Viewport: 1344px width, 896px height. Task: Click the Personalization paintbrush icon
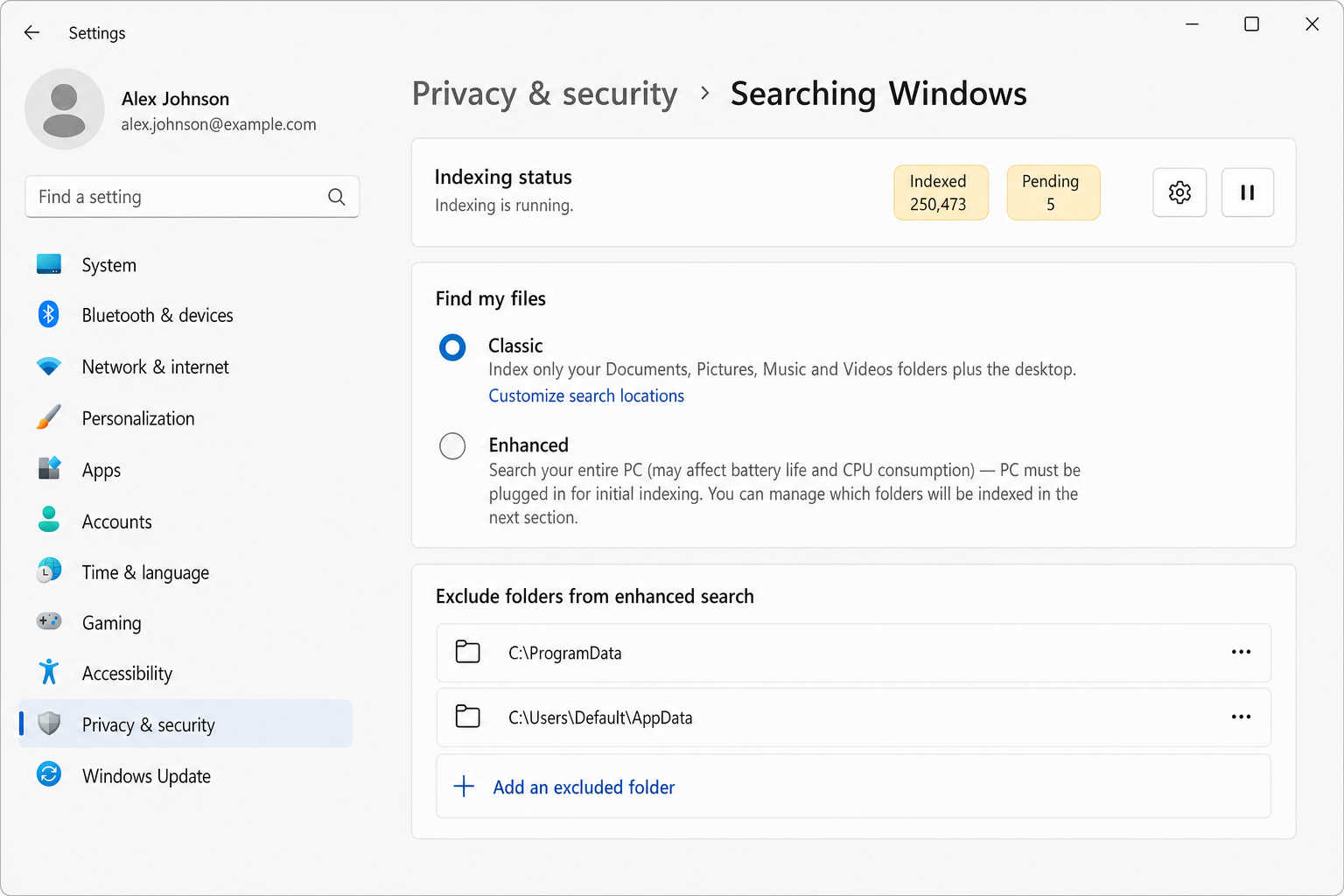point(49,417)
